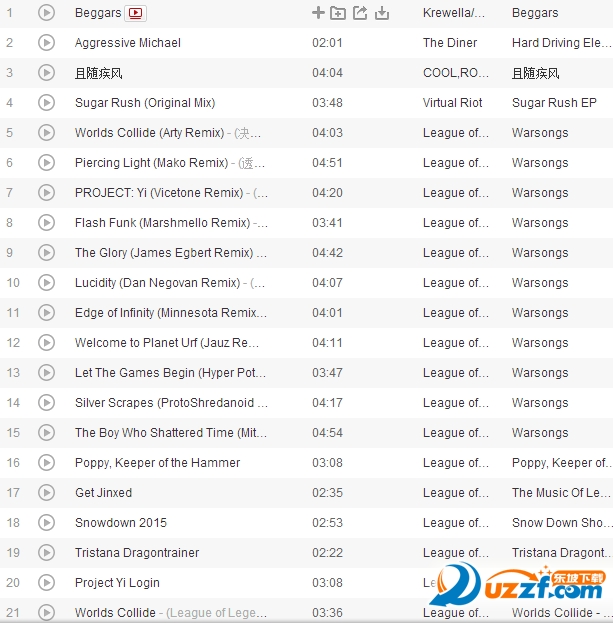Image resolution: width=613 pixels, height=623 pixels.
Task: Play Welcome to Planet Urf
Action: pyautogui.click(x=46, y=342)
